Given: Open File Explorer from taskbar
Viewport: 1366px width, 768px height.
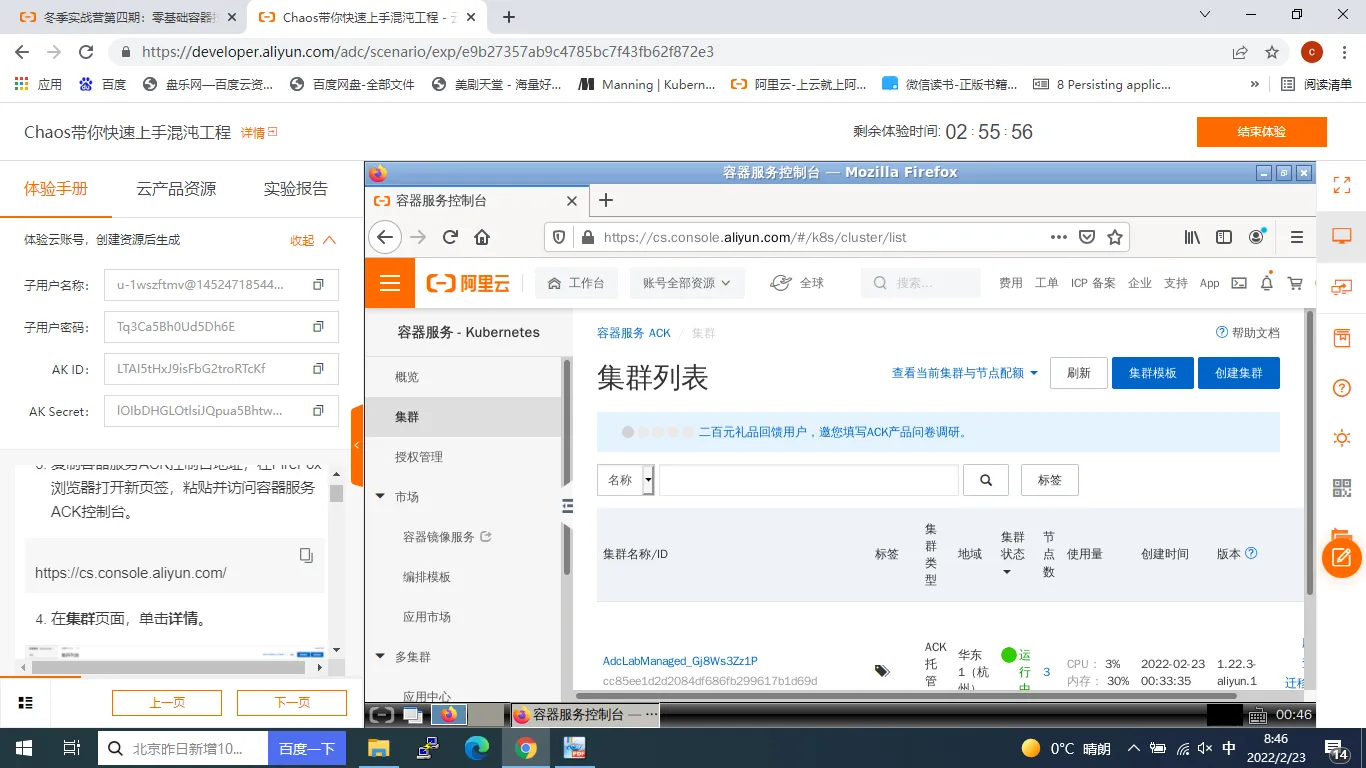Looking at the screenshot, I should pos(379,748).
